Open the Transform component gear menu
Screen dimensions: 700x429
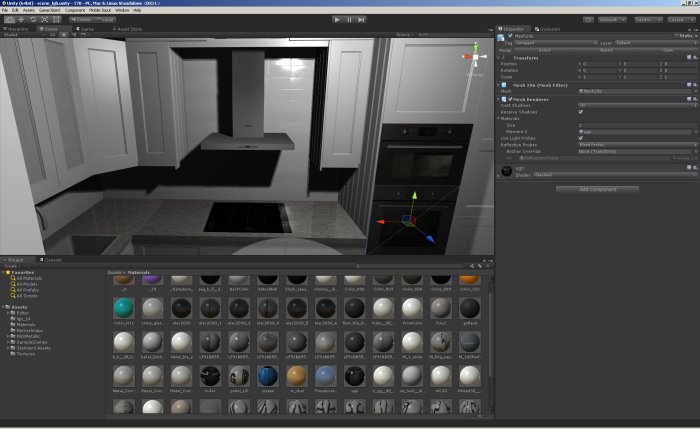[x=695, y=58]
